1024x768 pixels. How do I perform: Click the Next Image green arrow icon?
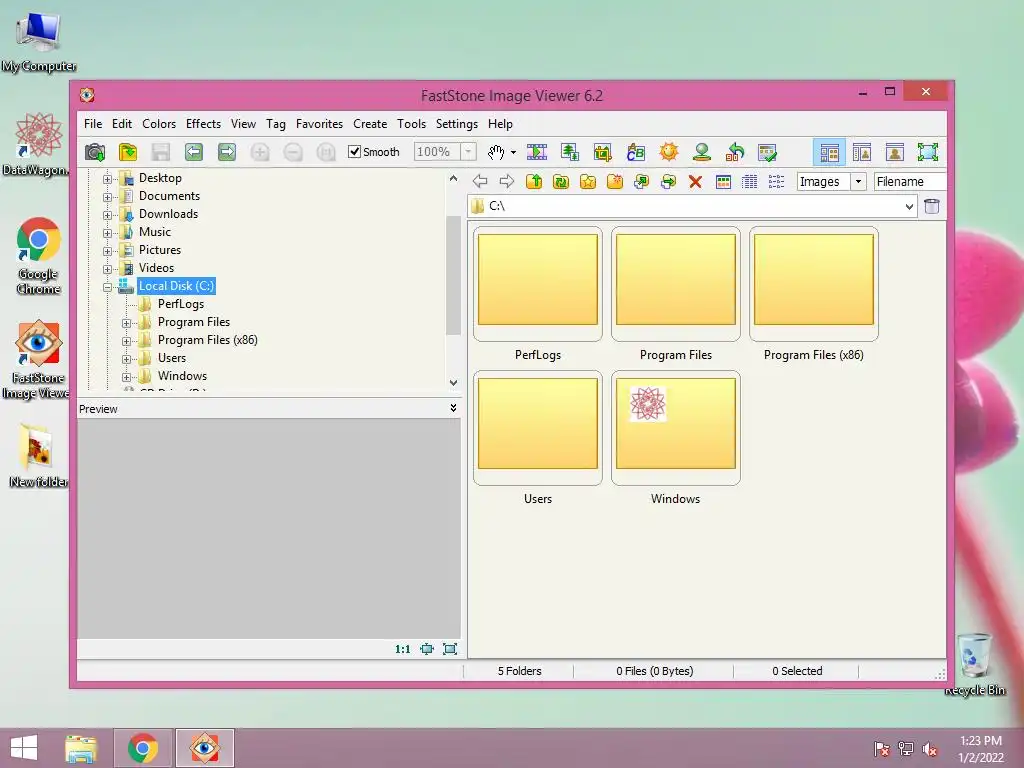pyautogui.click(x=227, y=152)
